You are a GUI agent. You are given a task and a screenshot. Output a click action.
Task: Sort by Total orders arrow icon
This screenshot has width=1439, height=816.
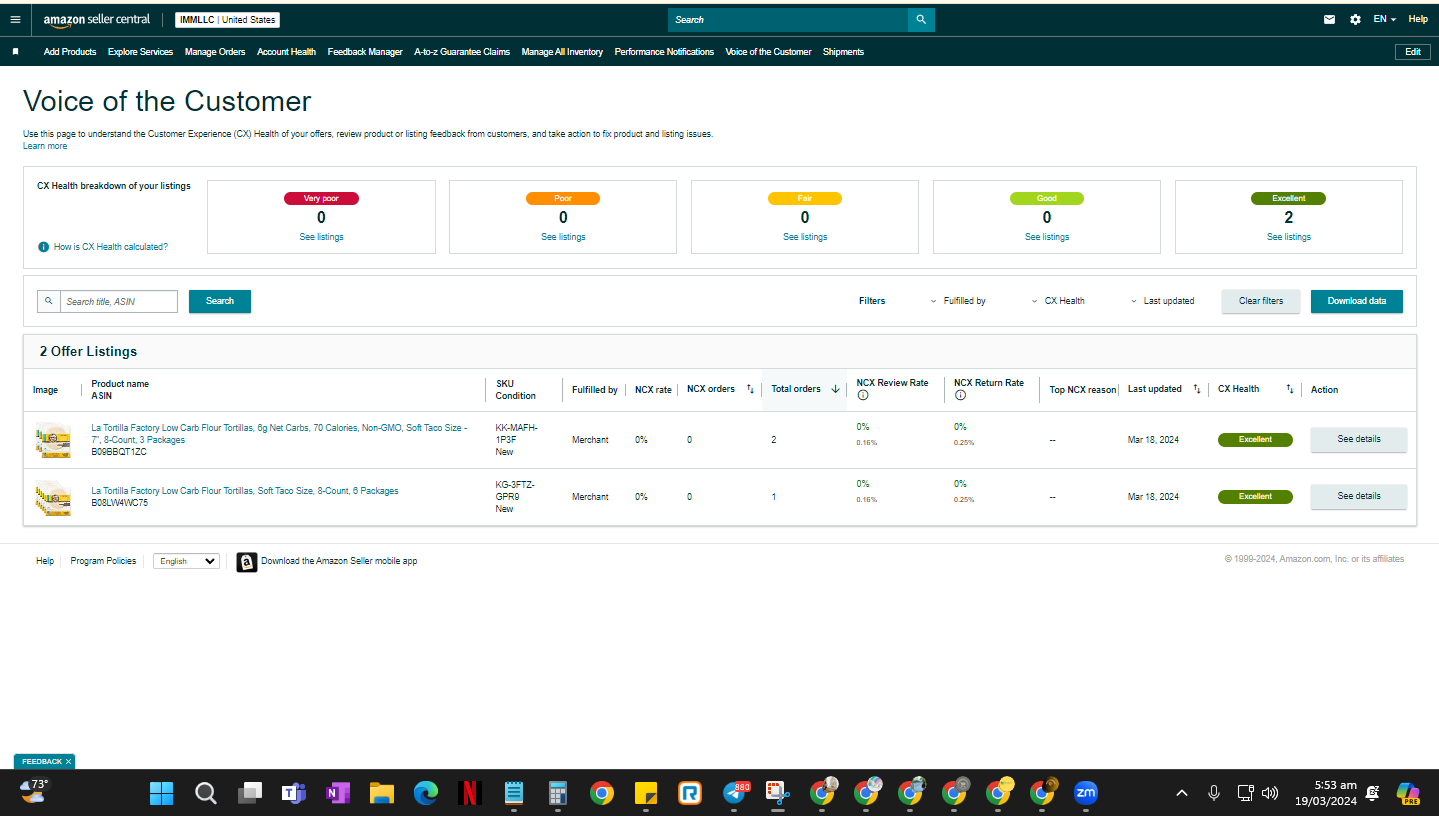pos(835,389)
